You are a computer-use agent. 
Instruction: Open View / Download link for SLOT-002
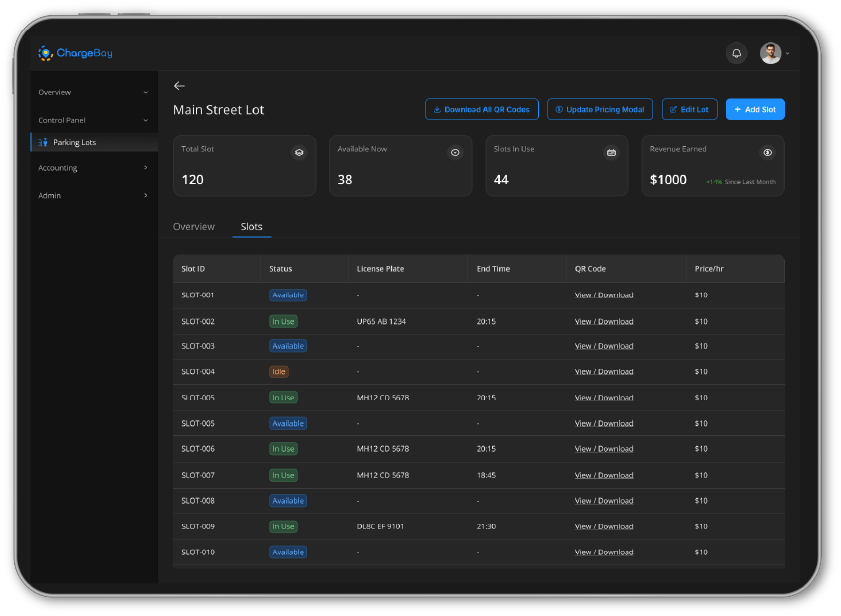coord(604,321)
